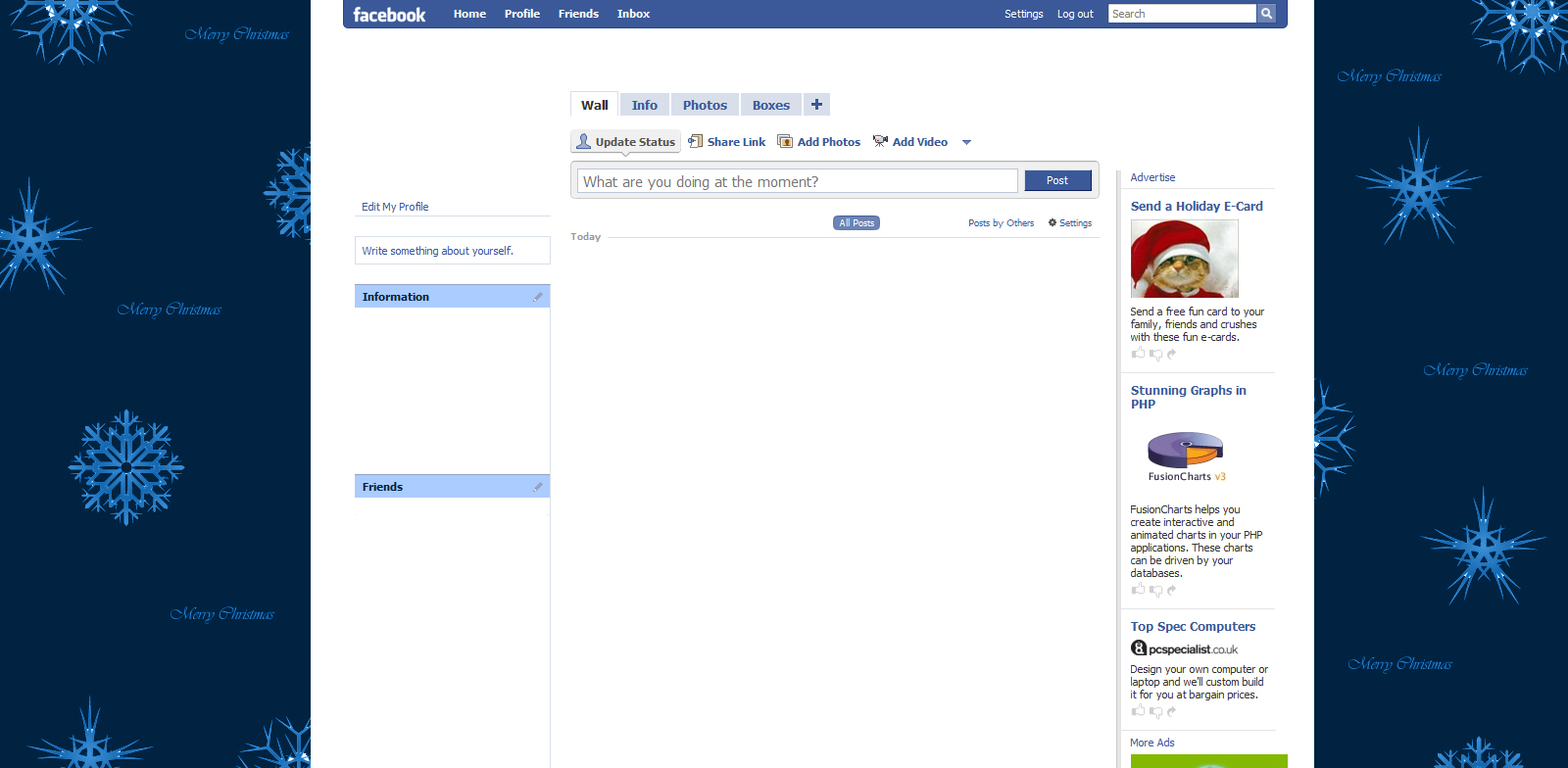Screen dimensions: 1568x768
Task: Click Write something about yourself box
Action: (453, 251)
